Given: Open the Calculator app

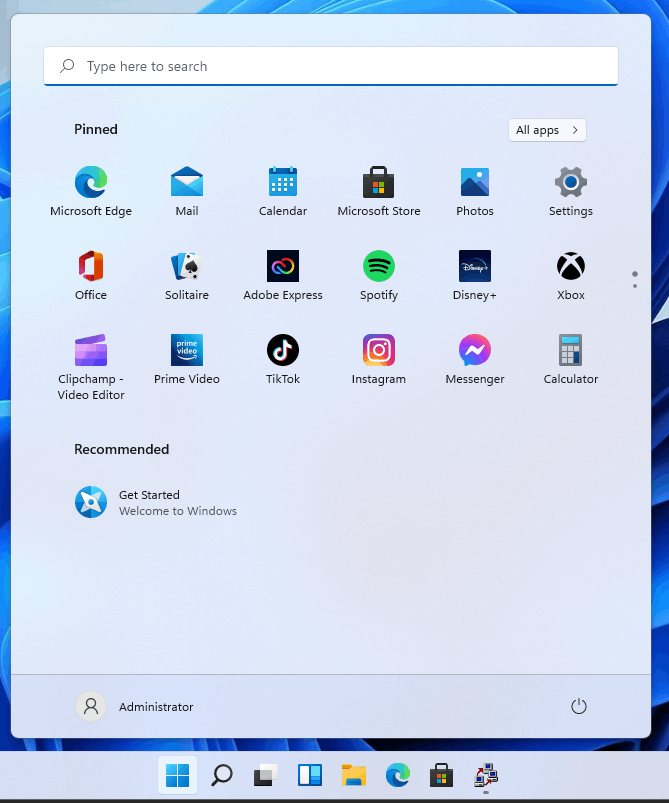Looking at the screenshot, I should click(x=571, y=360).
